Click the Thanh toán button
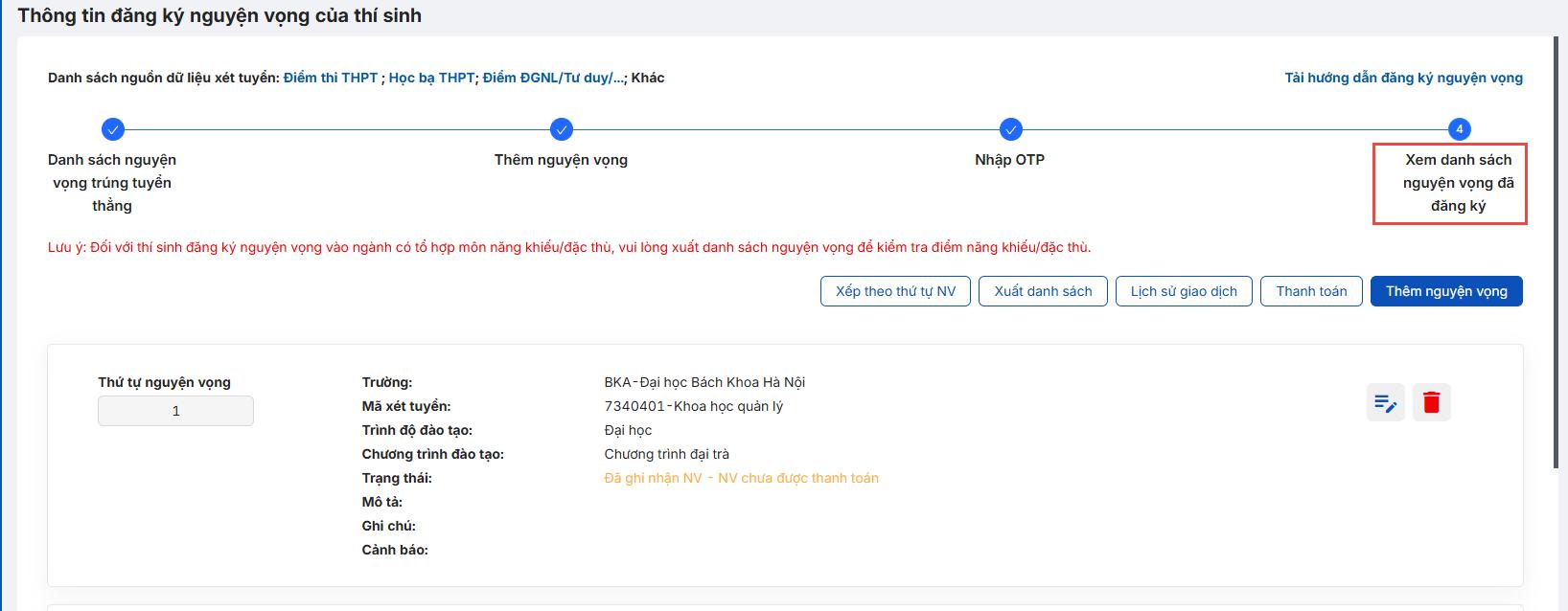Screen dimensions: 1568x611 pyautogui.click(x=1311, y=291)
